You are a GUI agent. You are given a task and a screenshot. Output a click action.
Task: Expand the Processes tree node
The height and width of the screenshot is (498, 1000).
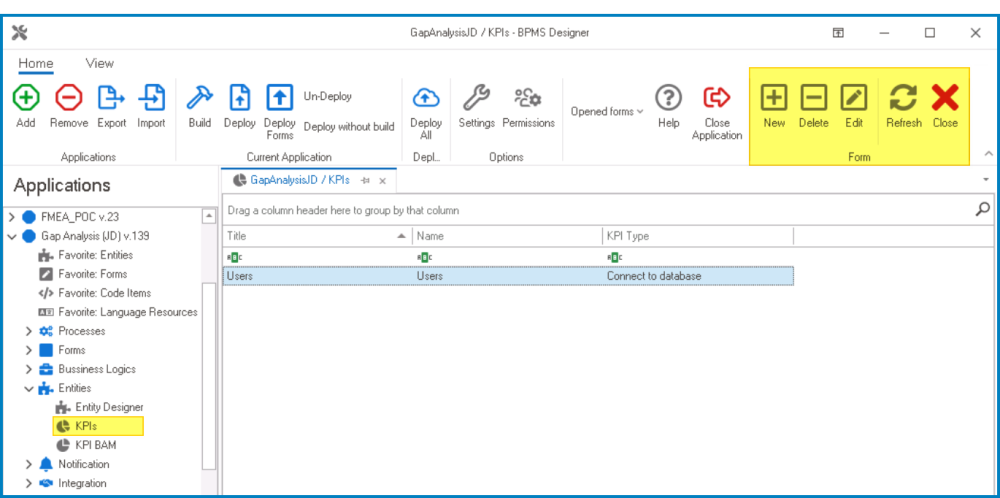tap(29, 331)
